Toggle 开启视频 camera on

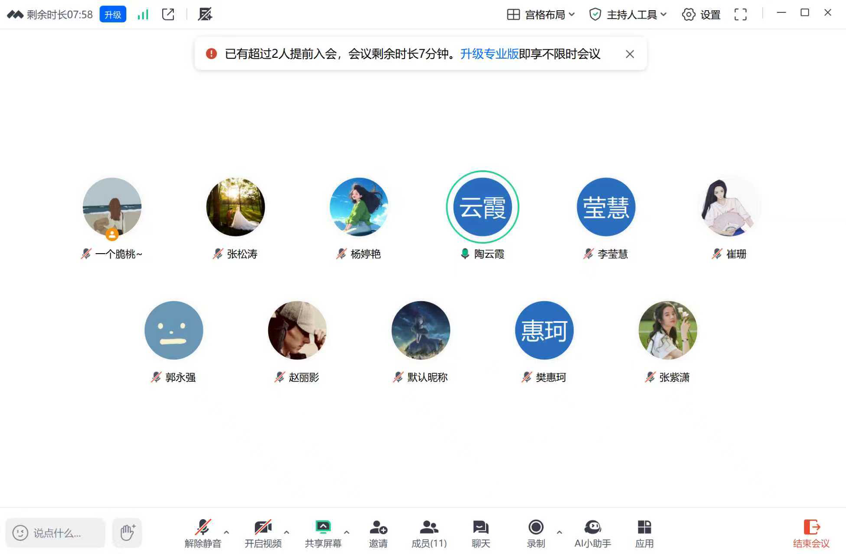point(262,533)
